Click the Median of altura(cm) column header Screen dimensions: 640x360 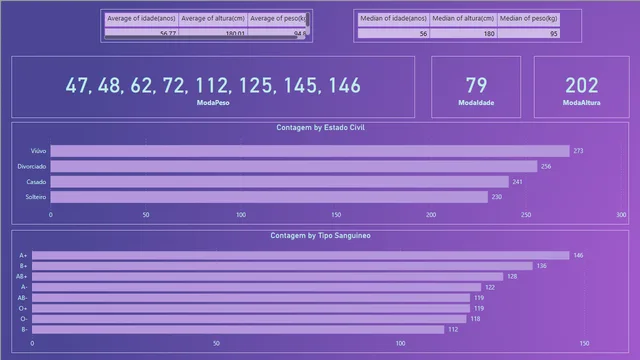click(463, 19)
